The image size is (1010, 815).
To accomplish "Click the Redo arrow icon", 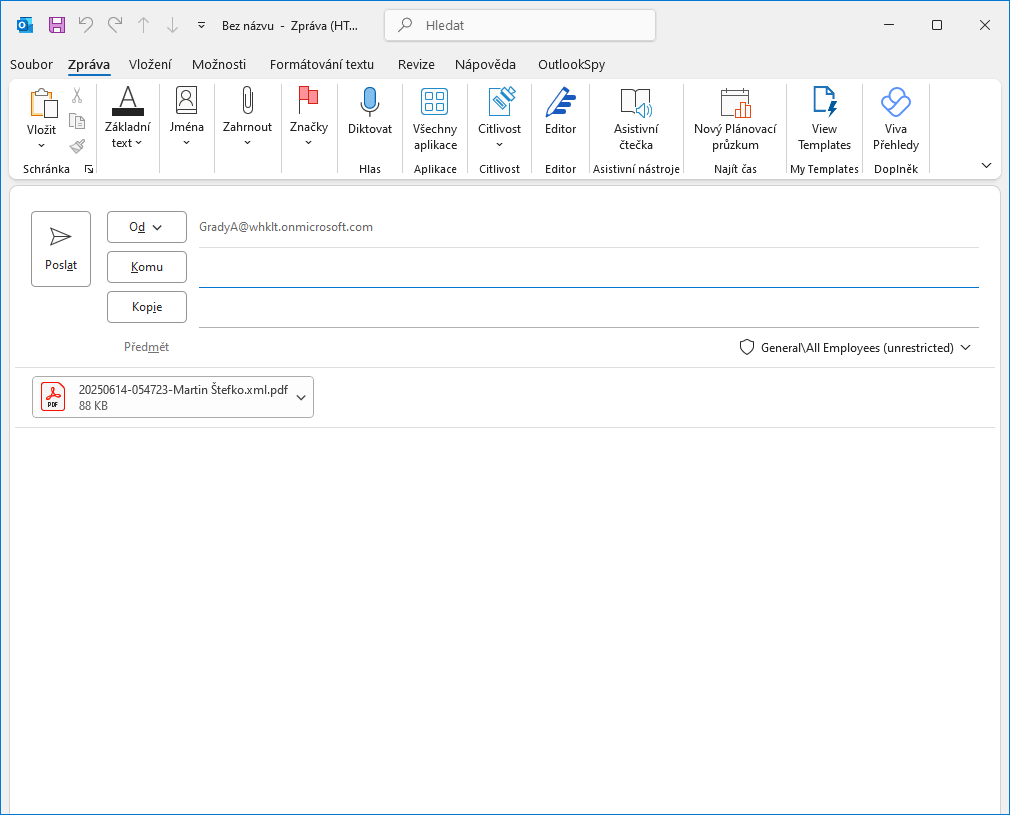I will pyautogui.click(x=115, y=25).
